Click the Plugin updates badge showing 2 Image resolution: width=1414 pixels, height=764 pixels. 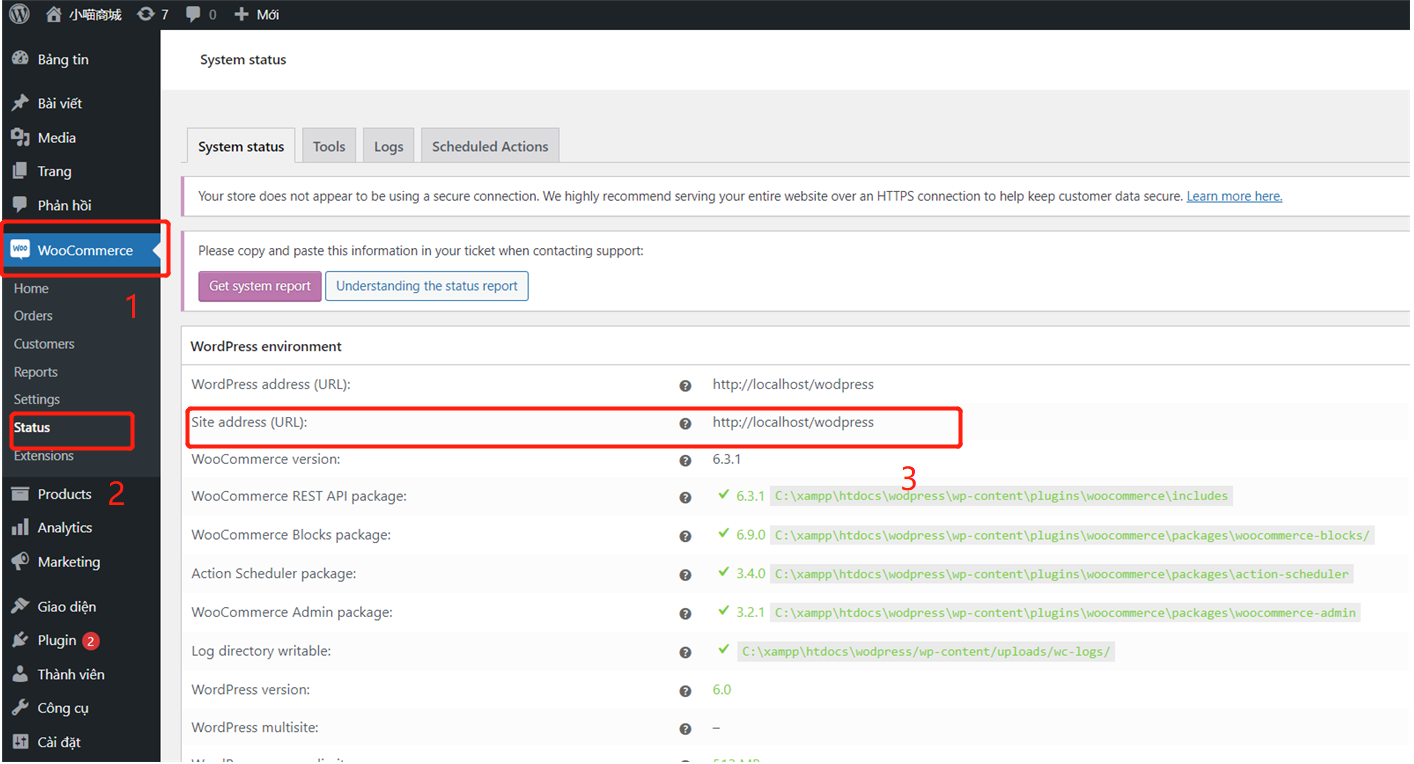click(91, 641)
